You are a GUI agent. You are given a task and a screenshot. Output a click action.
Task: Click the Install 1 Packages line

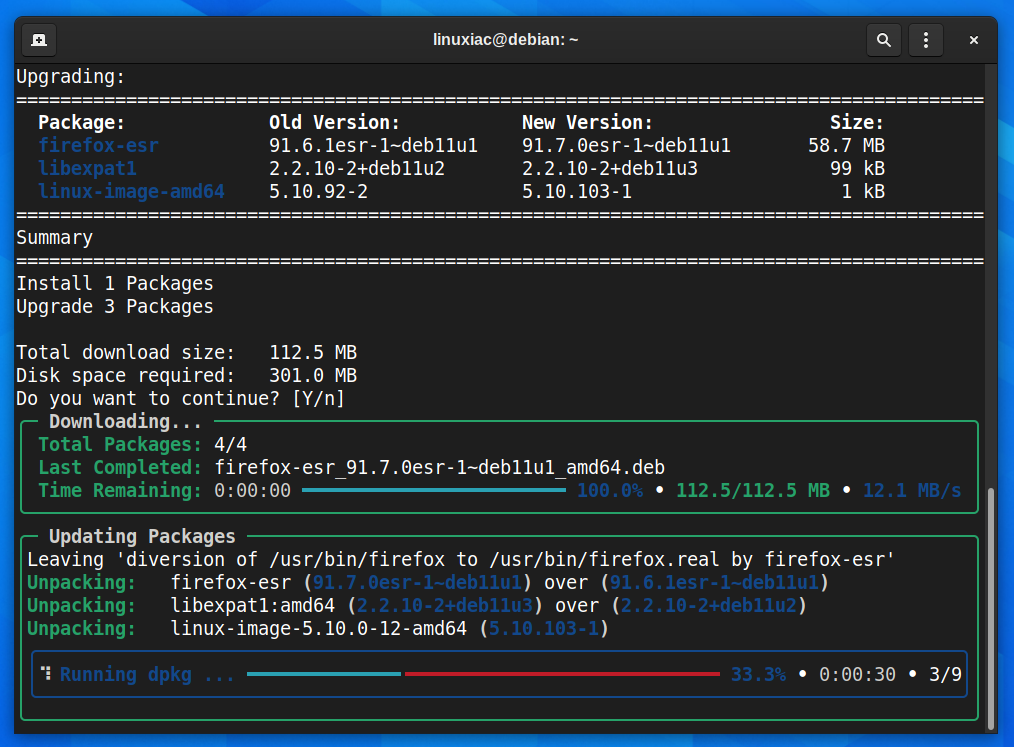pos(114,283)
